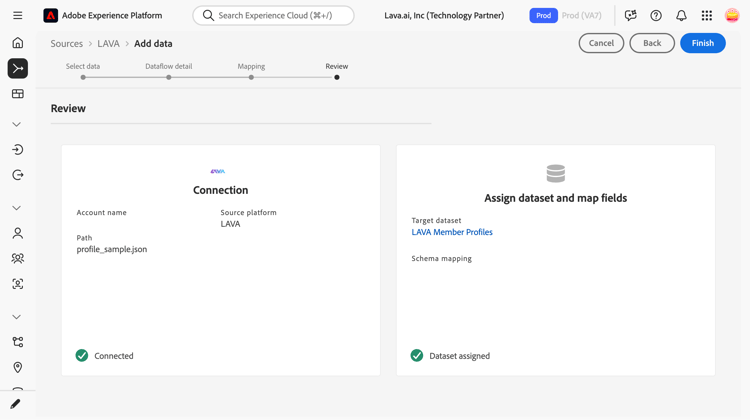Click into Search Experience Cloud field
This screenshot has height=420, width=750.
[x=274, y=15]
